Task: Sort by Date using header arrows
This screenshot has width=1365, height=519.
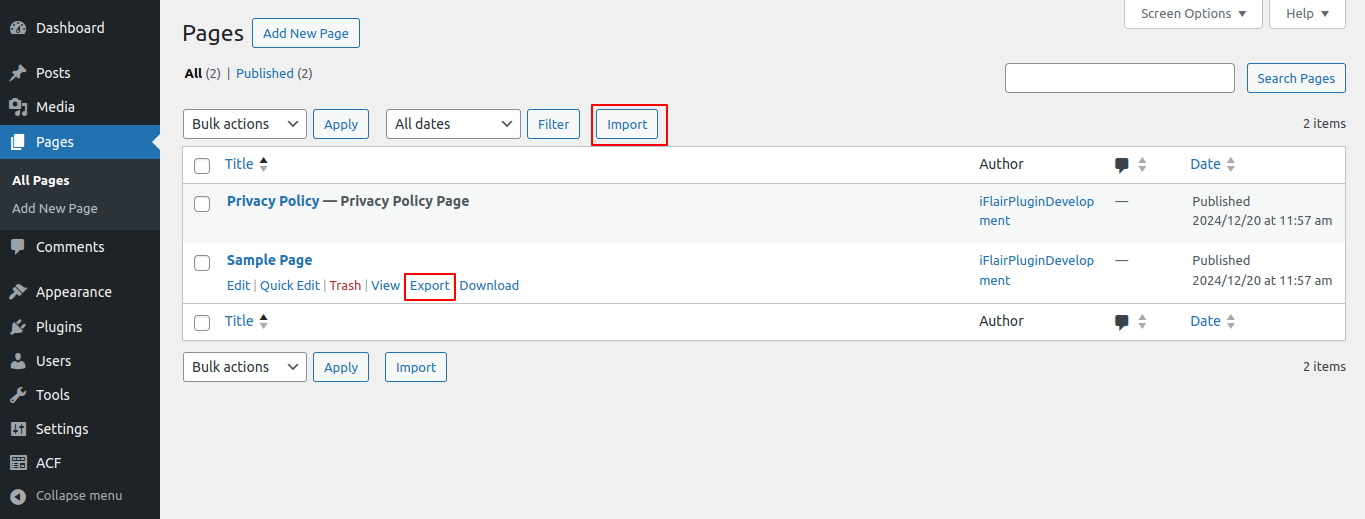Action: (x=1231, y=165)
